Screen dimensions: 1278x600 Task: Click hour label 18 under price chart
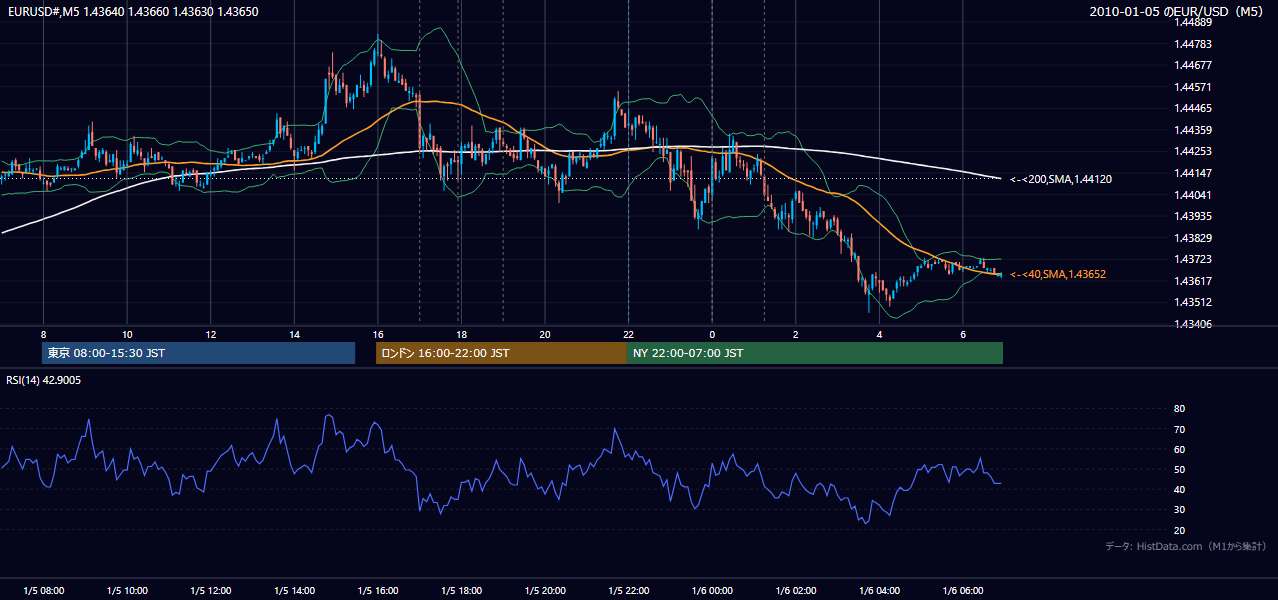point(461,334)
